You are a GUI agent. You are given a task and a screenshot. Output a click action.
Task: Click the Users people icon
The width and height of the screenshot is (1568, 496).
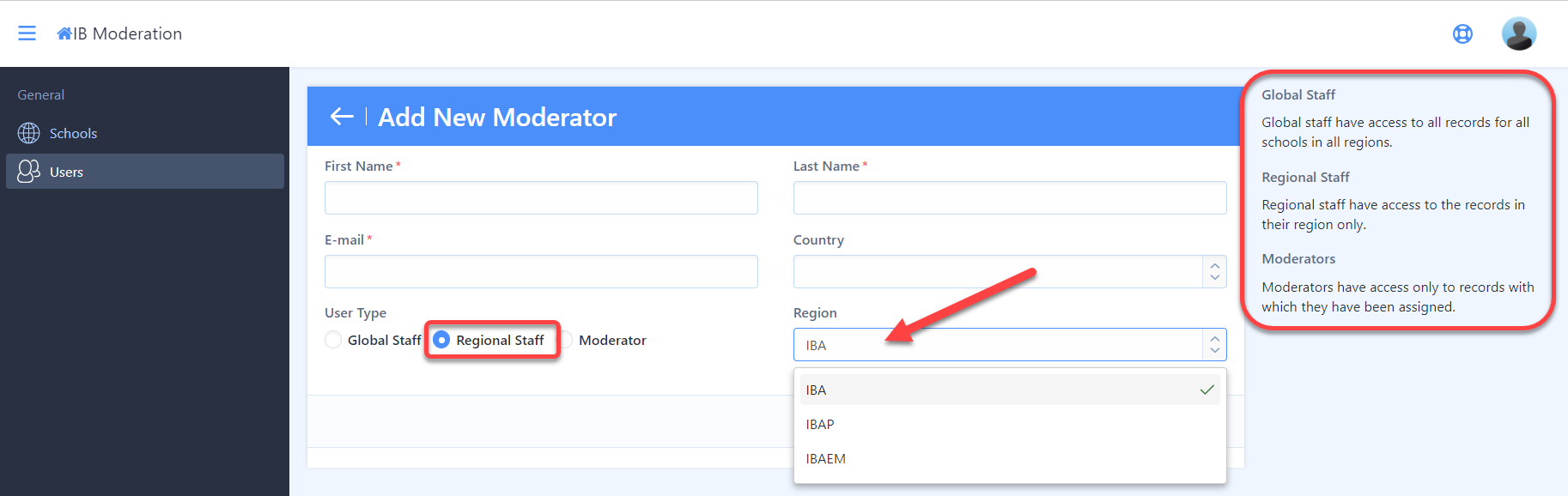[29, 172]
